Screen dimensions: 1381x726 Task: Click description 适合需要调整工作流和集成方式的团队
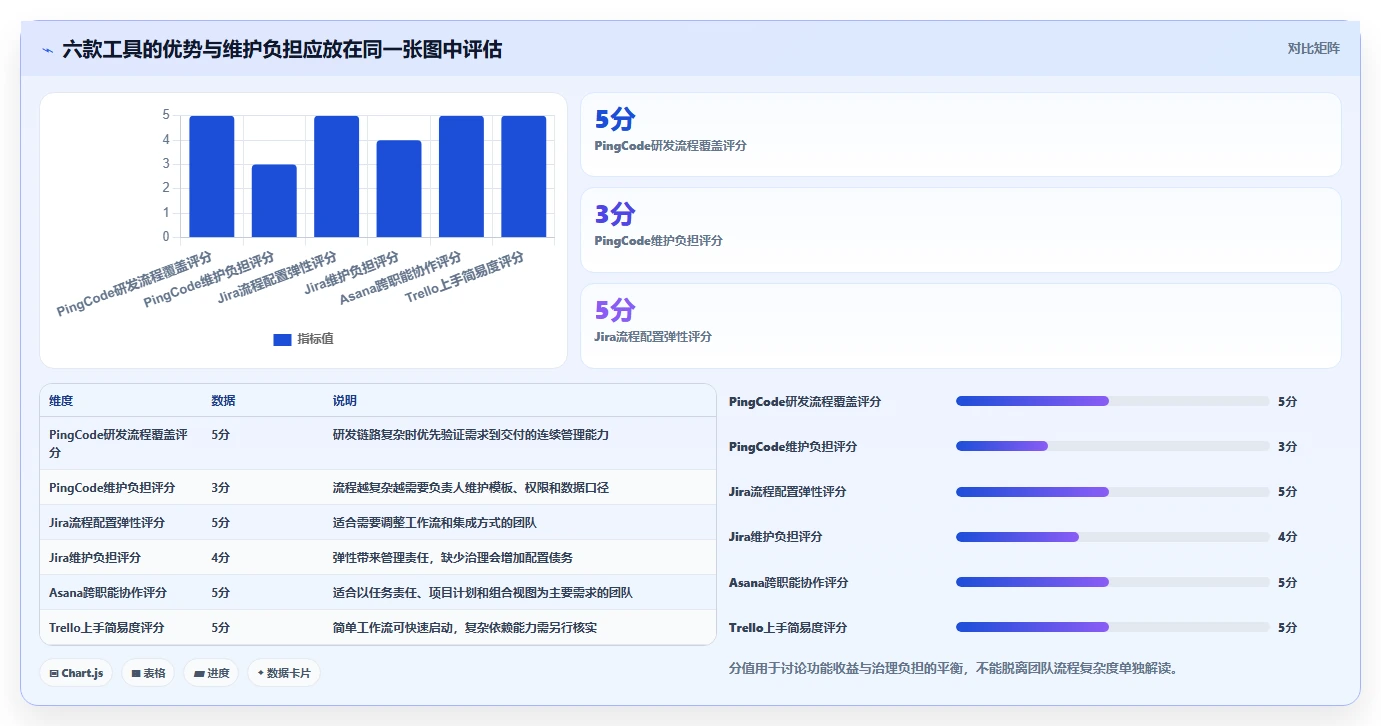[x=435, y=523]
